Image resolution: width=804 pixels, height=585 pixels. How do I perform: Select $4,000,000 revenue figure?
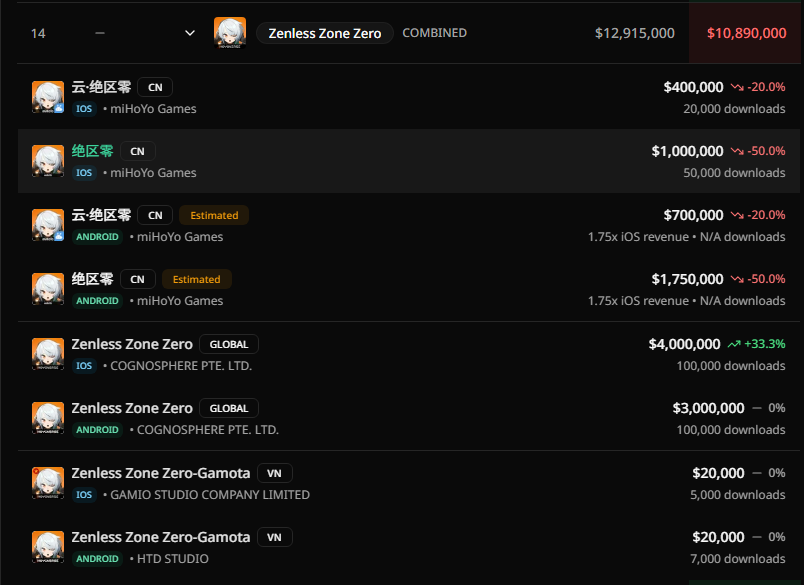coord(684,344)
